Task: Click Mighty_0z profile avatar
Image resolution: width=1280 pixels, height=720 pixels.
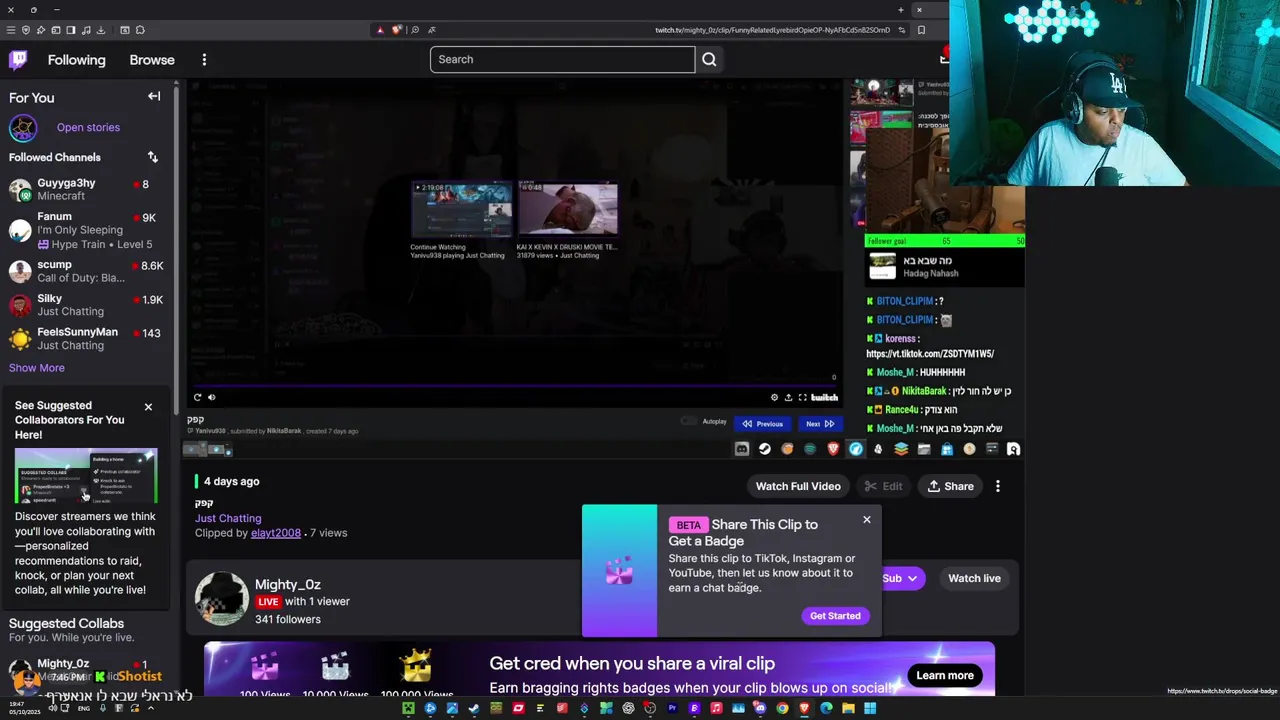Action: click(221, 599)
